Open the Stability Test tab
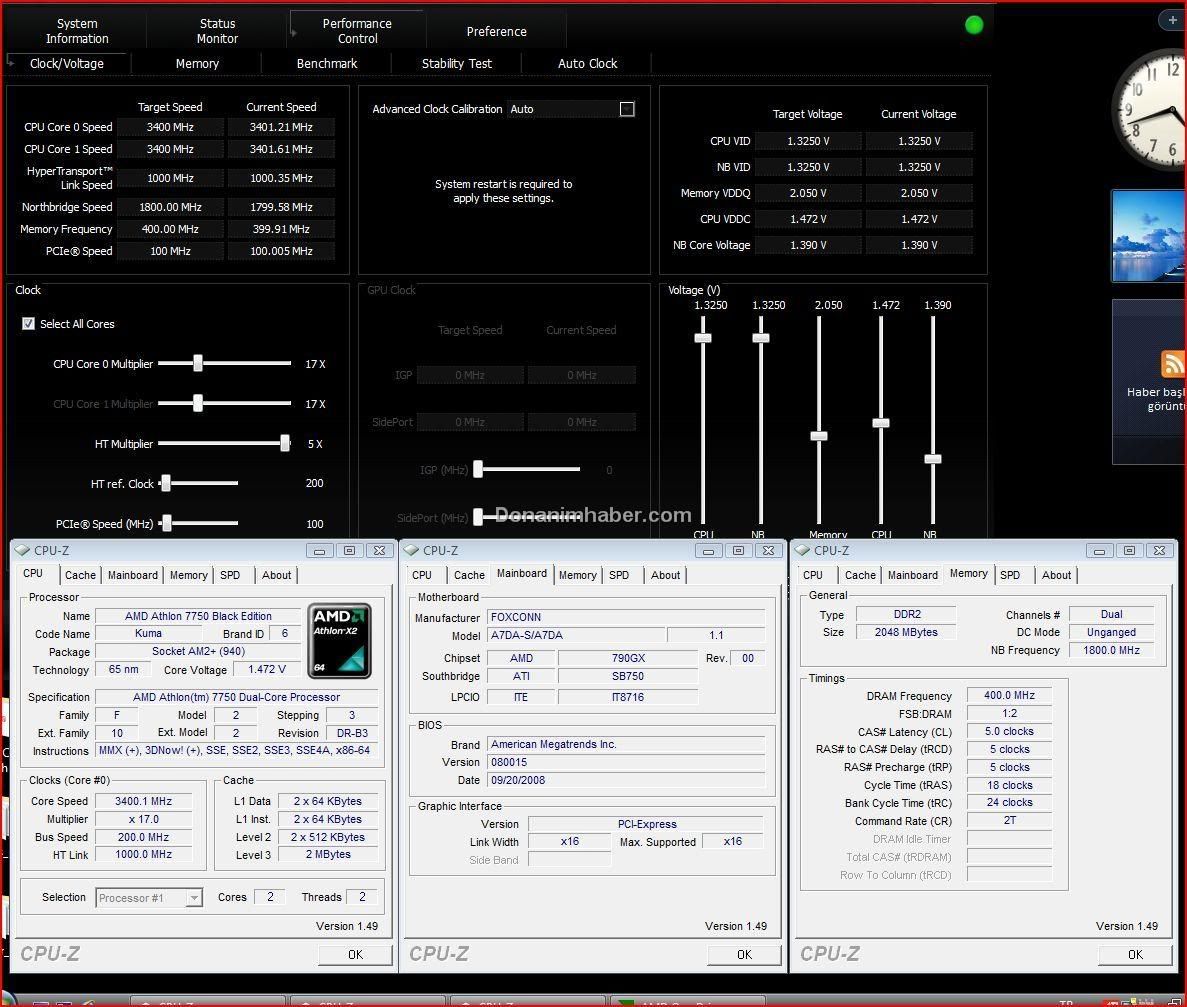Image resolution: width=1187 pixels, height=1007 pixels. pos(456,63)
